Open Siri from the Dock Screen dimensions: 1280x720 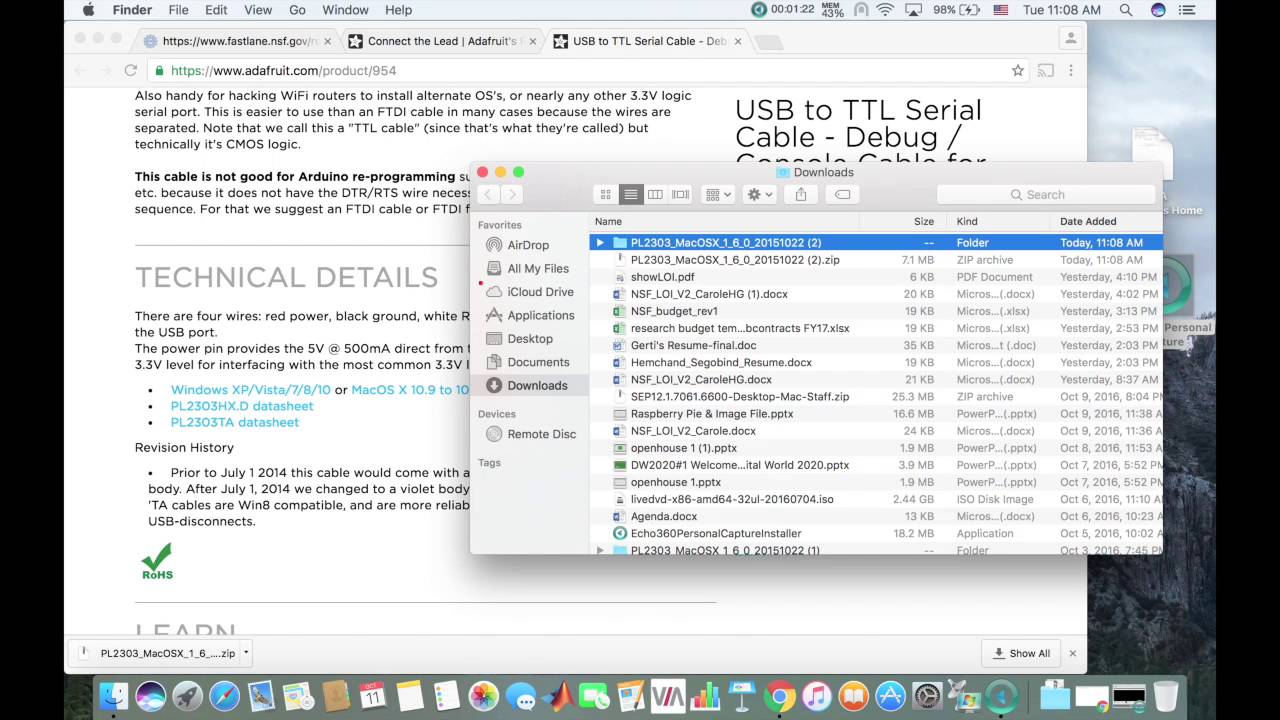click(x=150, y=696)
